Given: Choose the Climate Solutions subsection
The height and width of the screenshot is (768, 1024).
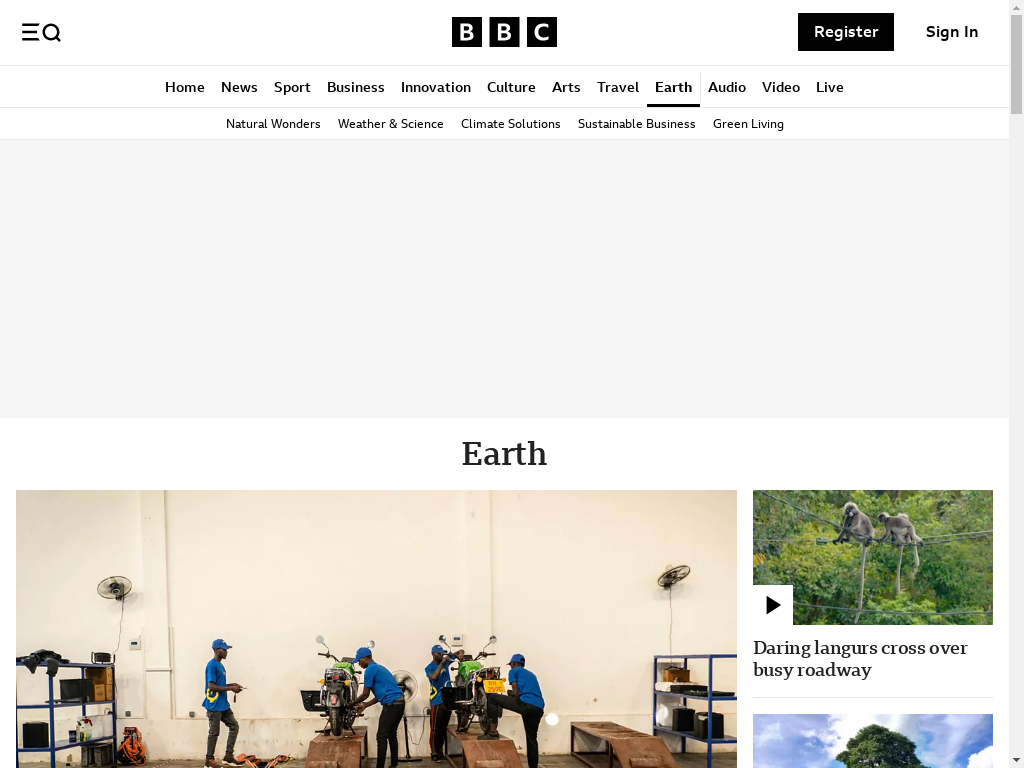Looking at the screenshot, I should 511,124.
